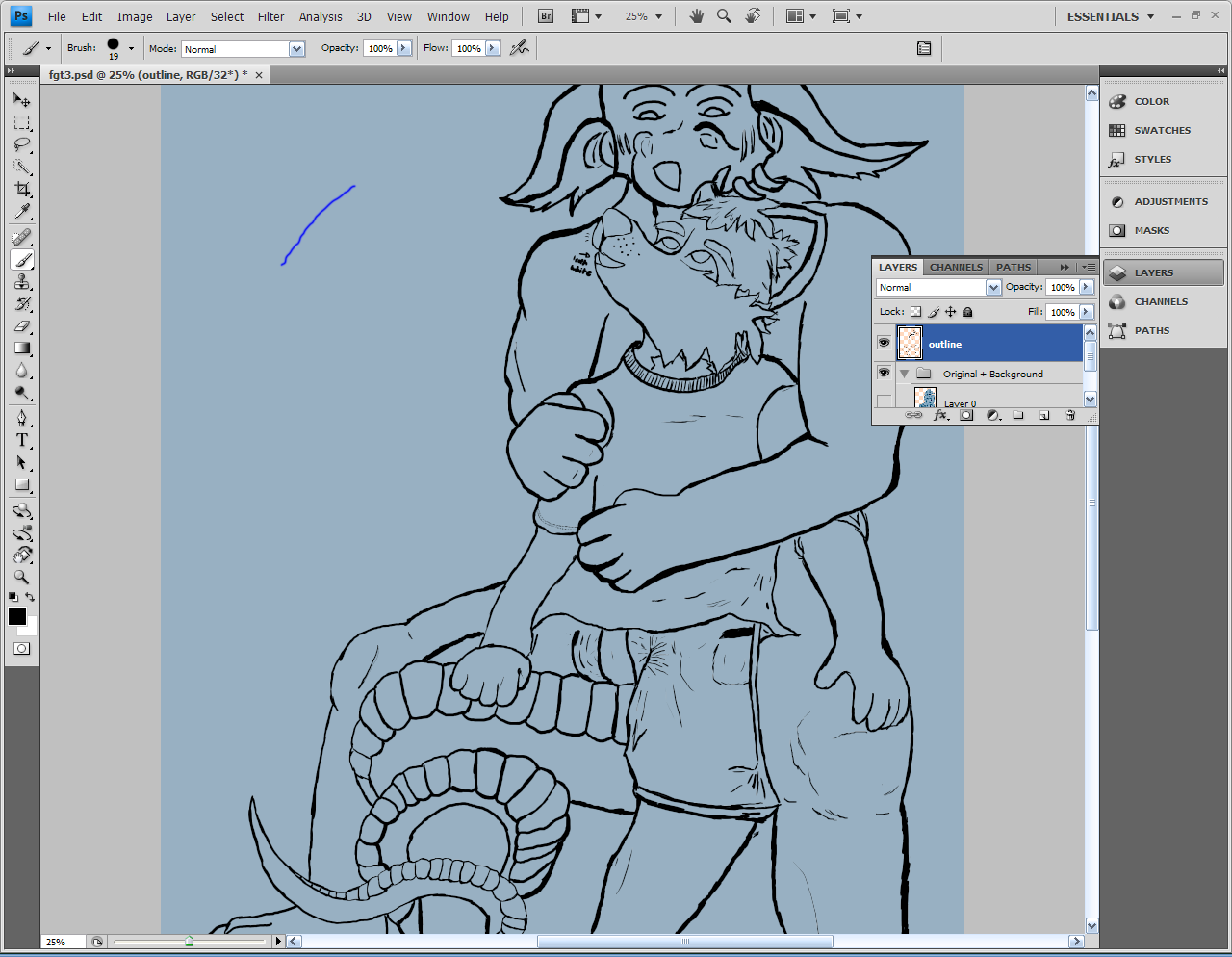Select the Pen tool
Screen dimensions: 1232x957
21,418
